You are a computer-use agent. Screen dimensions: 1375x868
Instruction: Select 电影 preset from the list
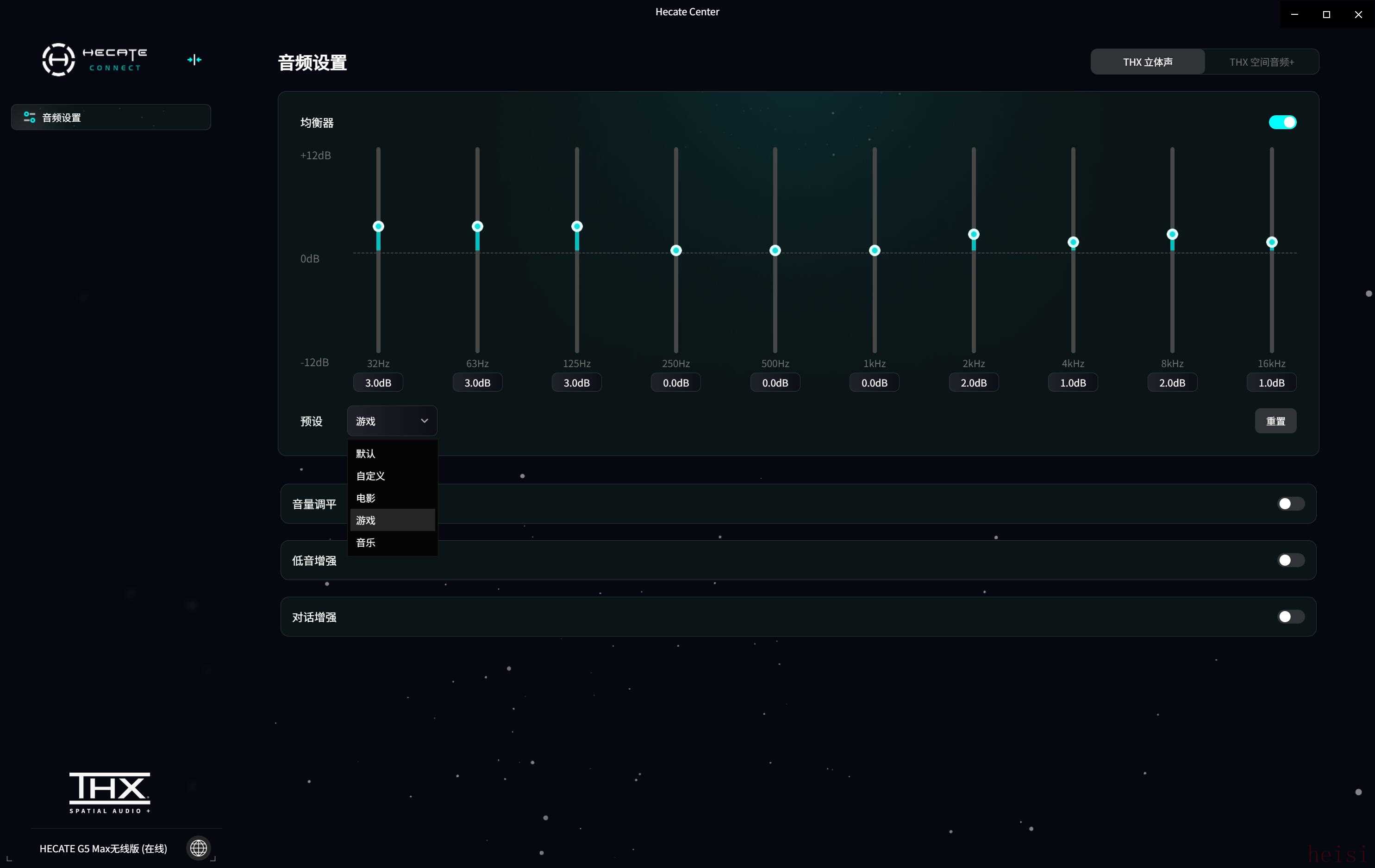(366, 498)
